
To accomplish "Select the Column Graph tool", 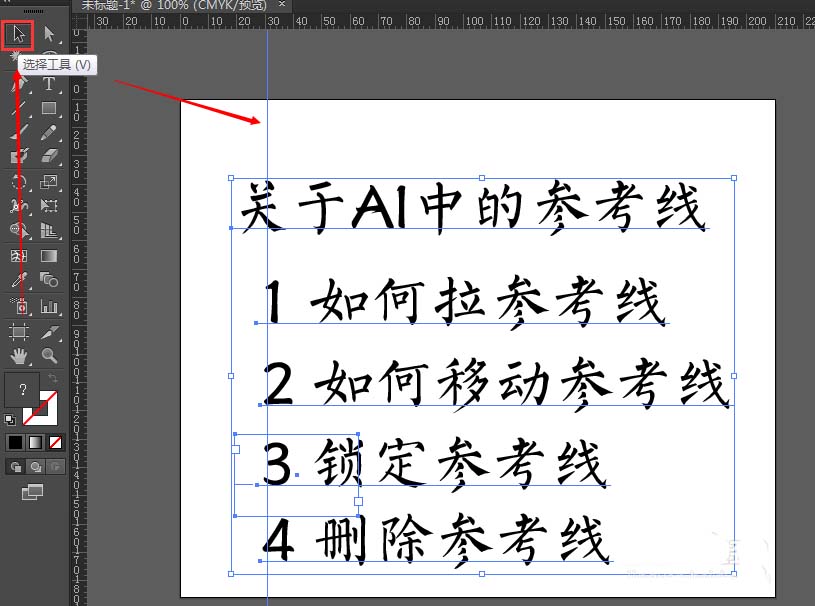I will click(x=49, y=306).
